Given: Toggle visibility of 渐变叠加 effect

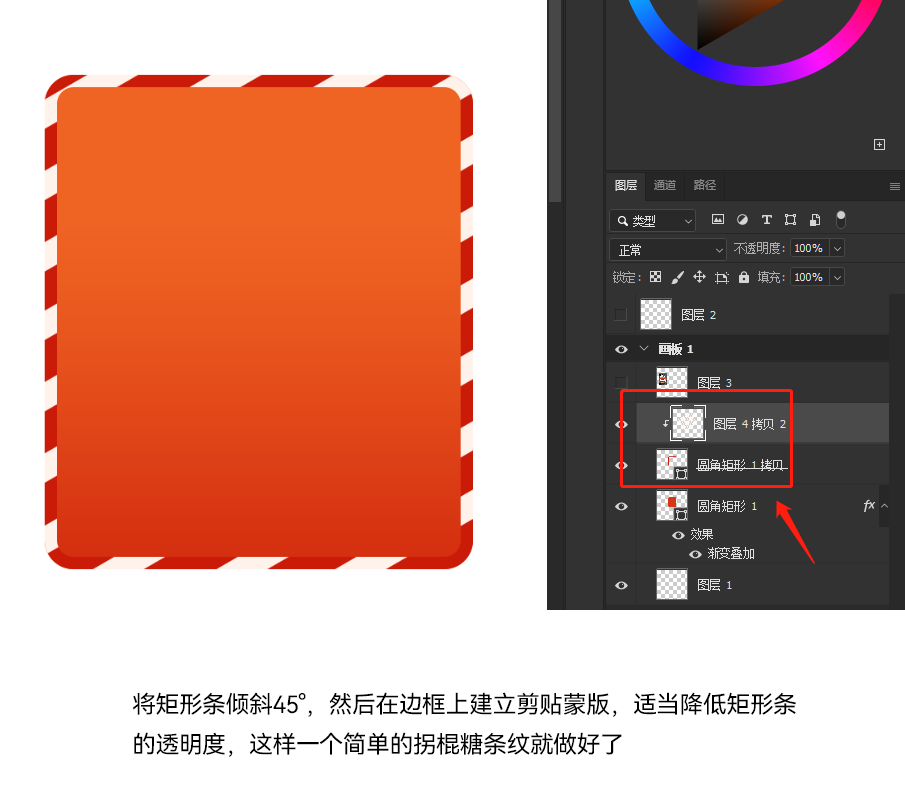Looking at the screenshot, I should pos(695,554).
